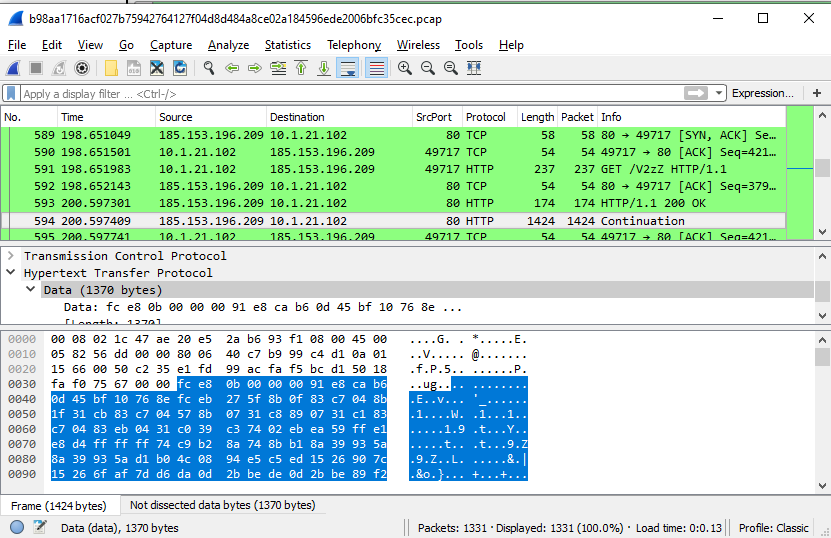
Task: Open the View menu
Action: [x=90, y=45]
